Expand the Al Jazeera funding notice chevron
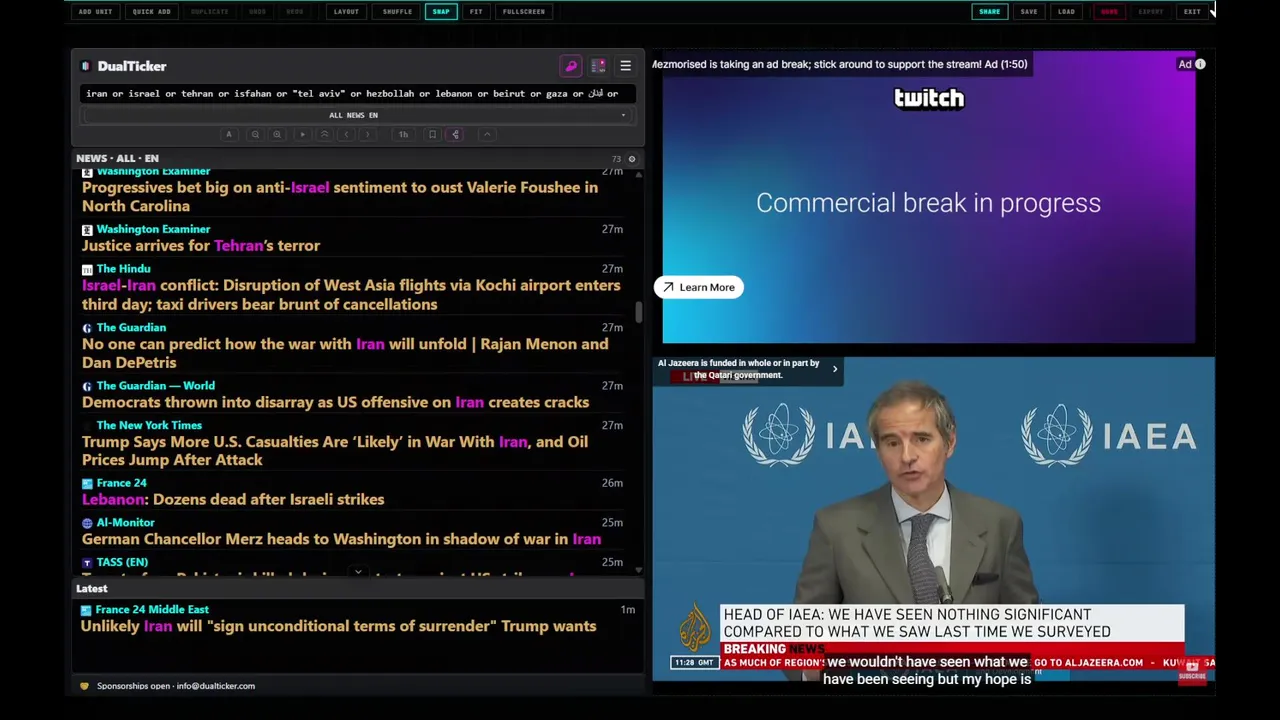This screenshot has width=1280, height=720. 835,369
